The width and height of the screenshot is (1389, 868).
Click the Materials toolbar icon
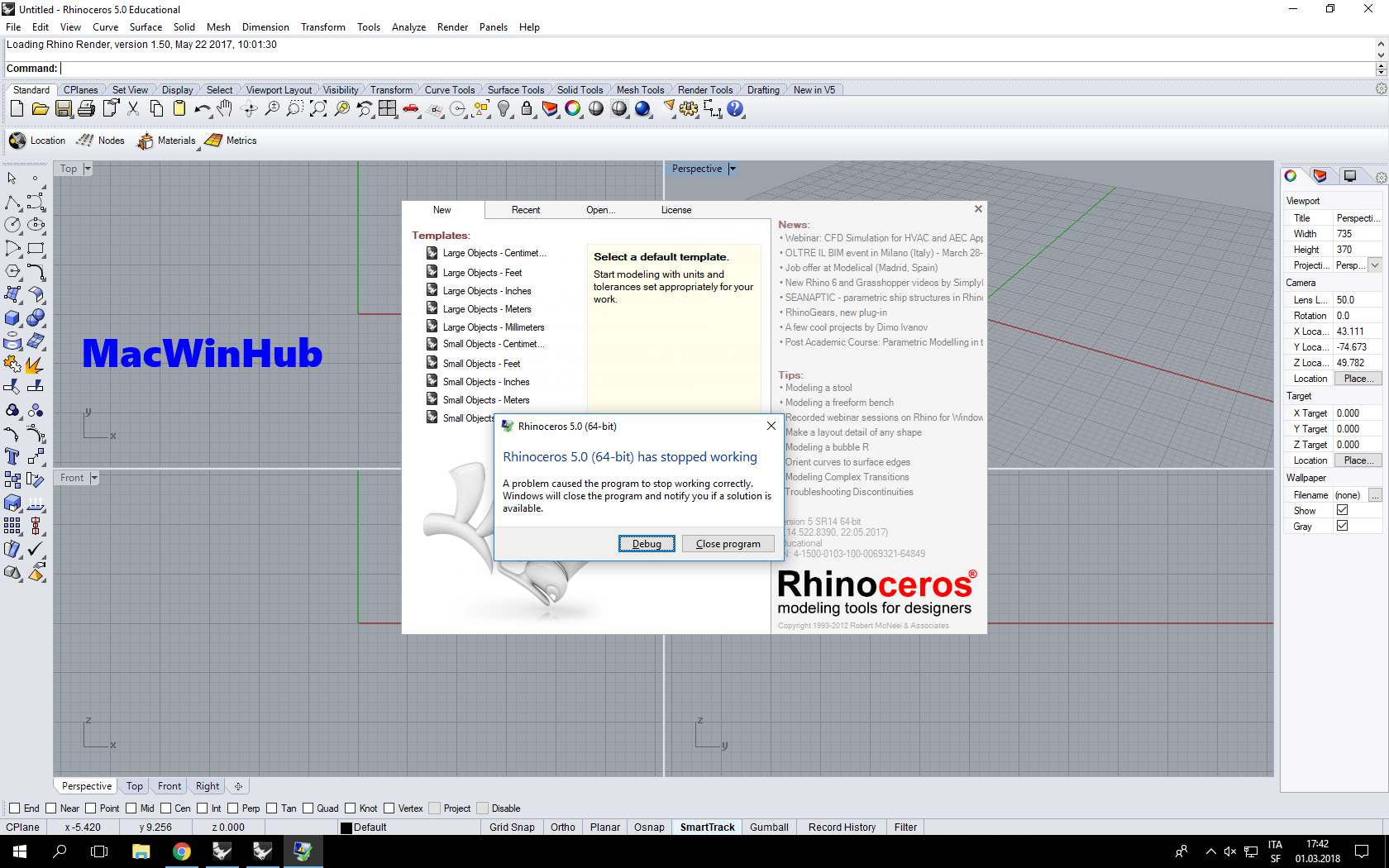(x=146, y=141)
